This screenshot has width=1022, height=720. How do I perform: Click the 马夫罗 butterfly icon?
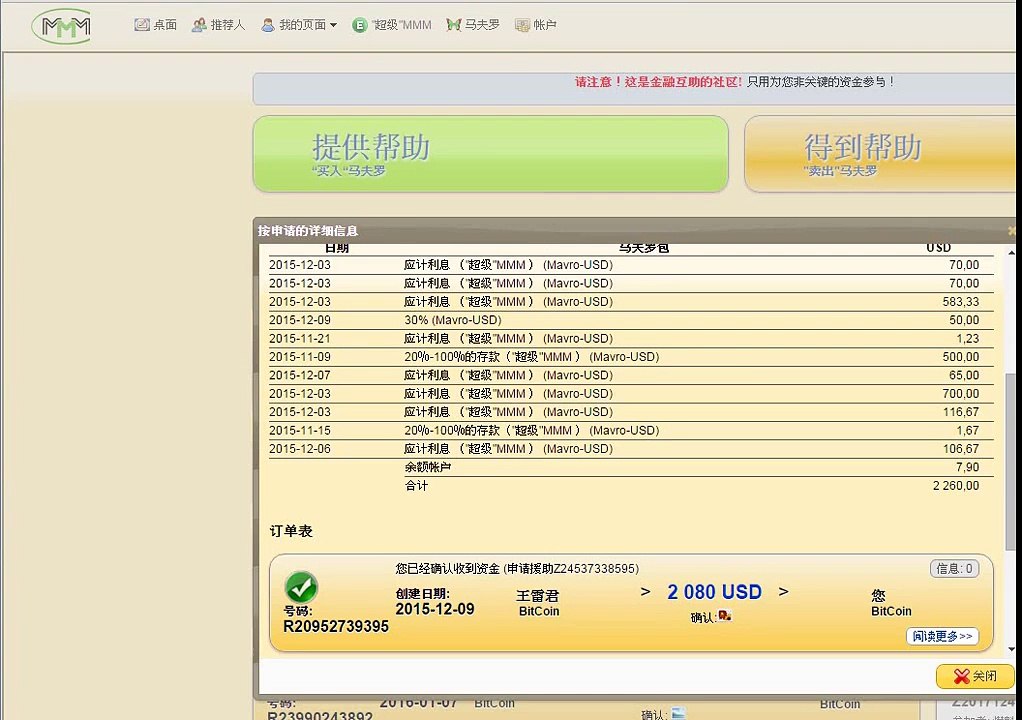click(454, 25)
